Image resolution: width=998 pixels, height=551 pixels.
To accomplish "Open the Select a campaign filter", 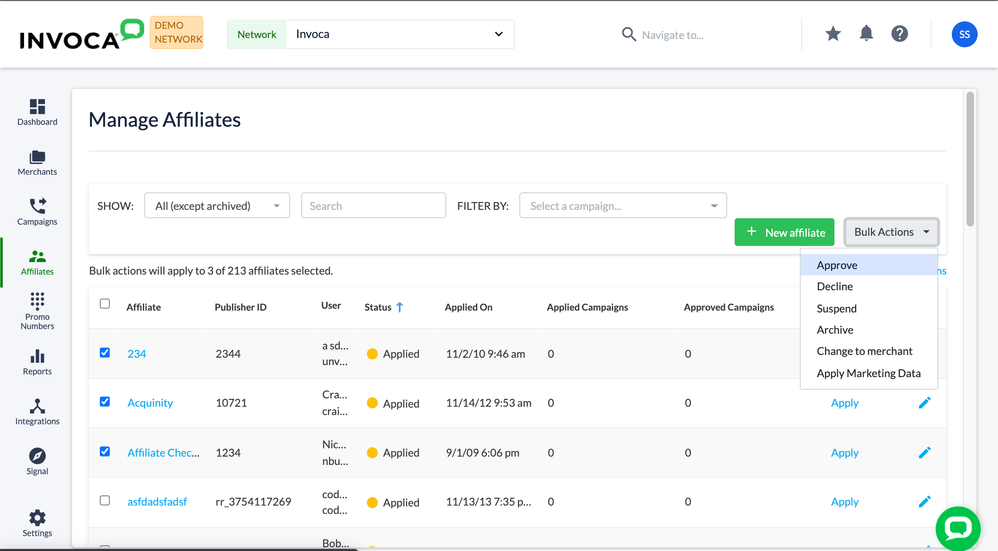I will coord(622,206).
